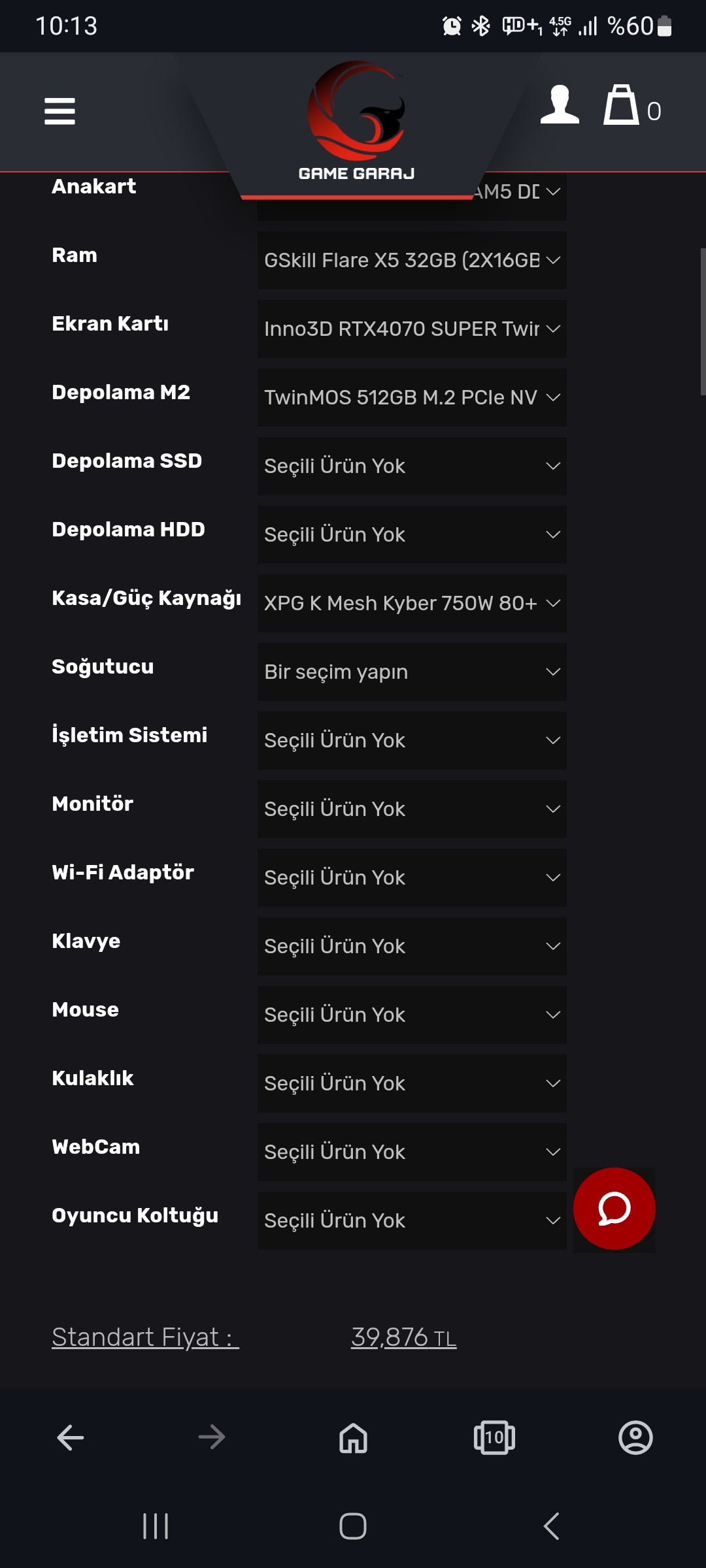The width and height of the screenshot is (706, 1568).
Task: Open the Monitör selection field
Action: pyautogui.click(x=412, y=809)
